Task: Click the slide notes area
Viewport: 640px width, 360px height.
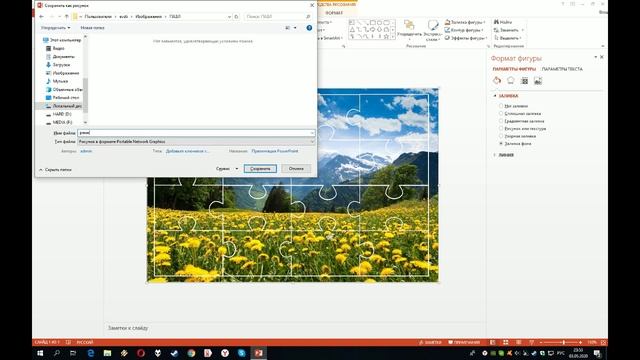Action: coord(294,328)
